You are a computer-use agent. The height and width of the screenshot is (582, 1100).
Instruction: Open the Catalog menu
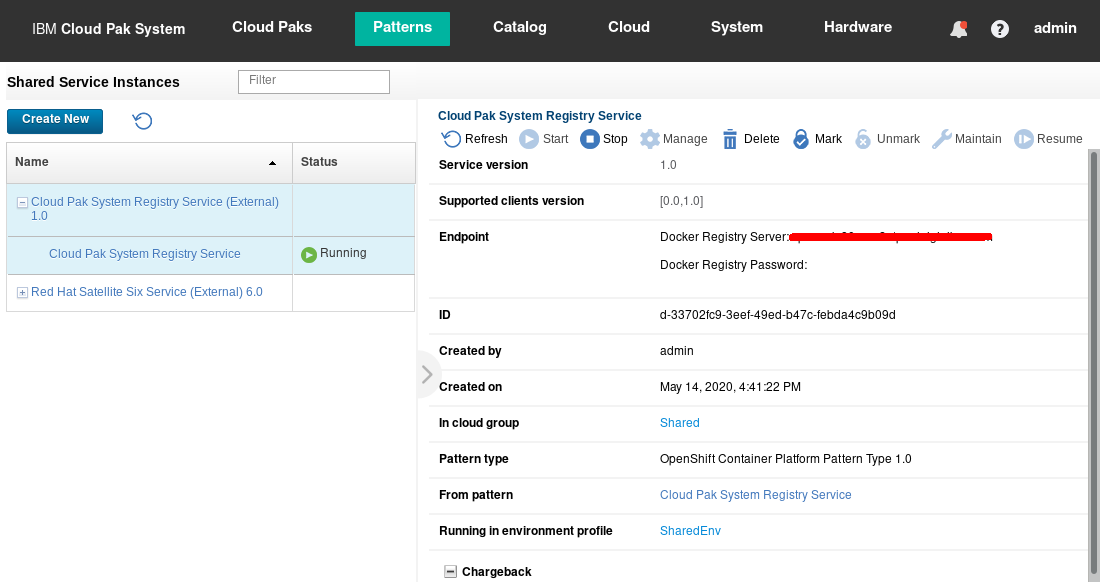point(520,27)
